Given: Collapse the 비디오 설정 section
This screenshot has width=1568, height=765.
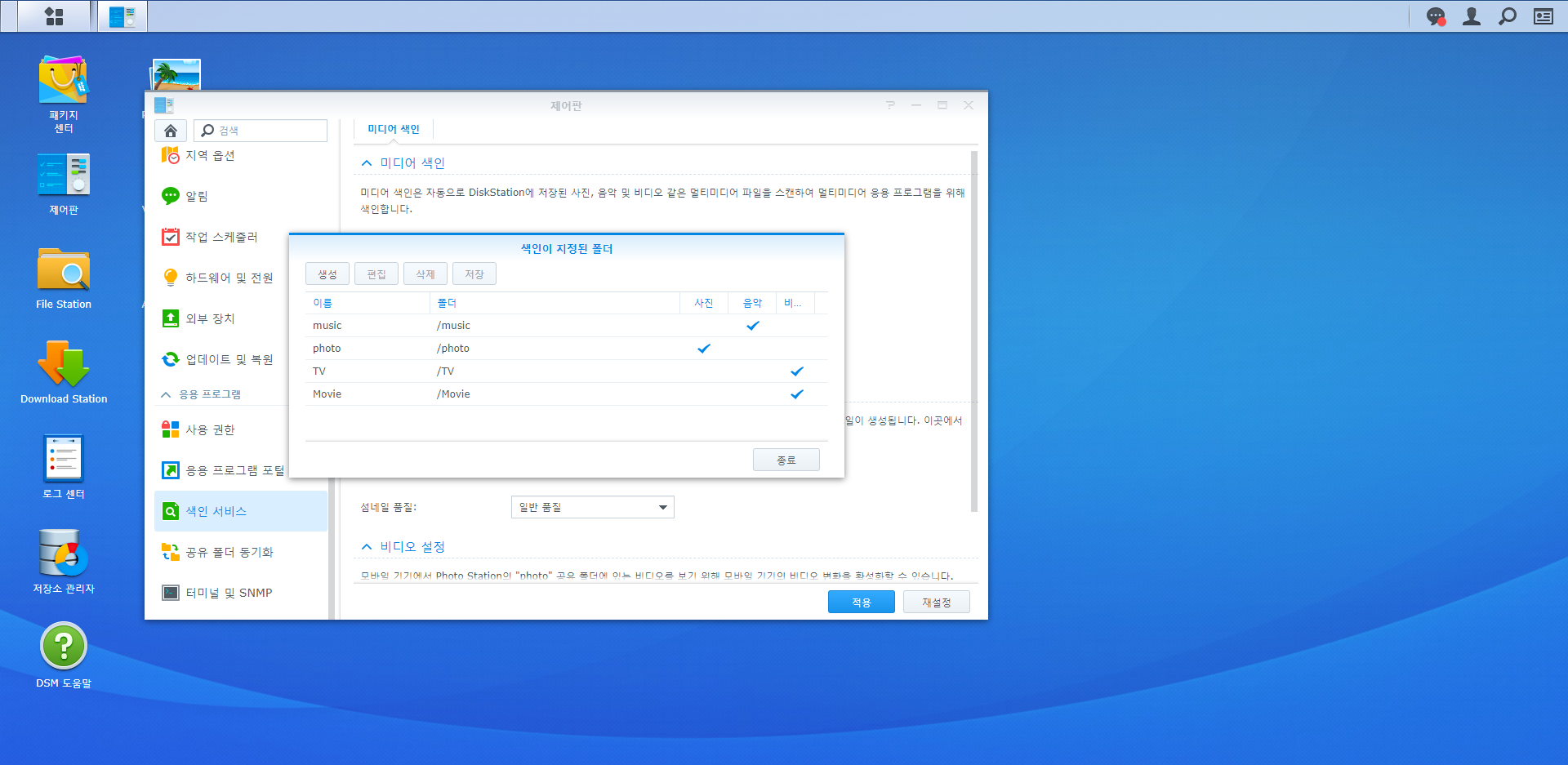Looking at the screenshot, I should (x=367, y=547).
